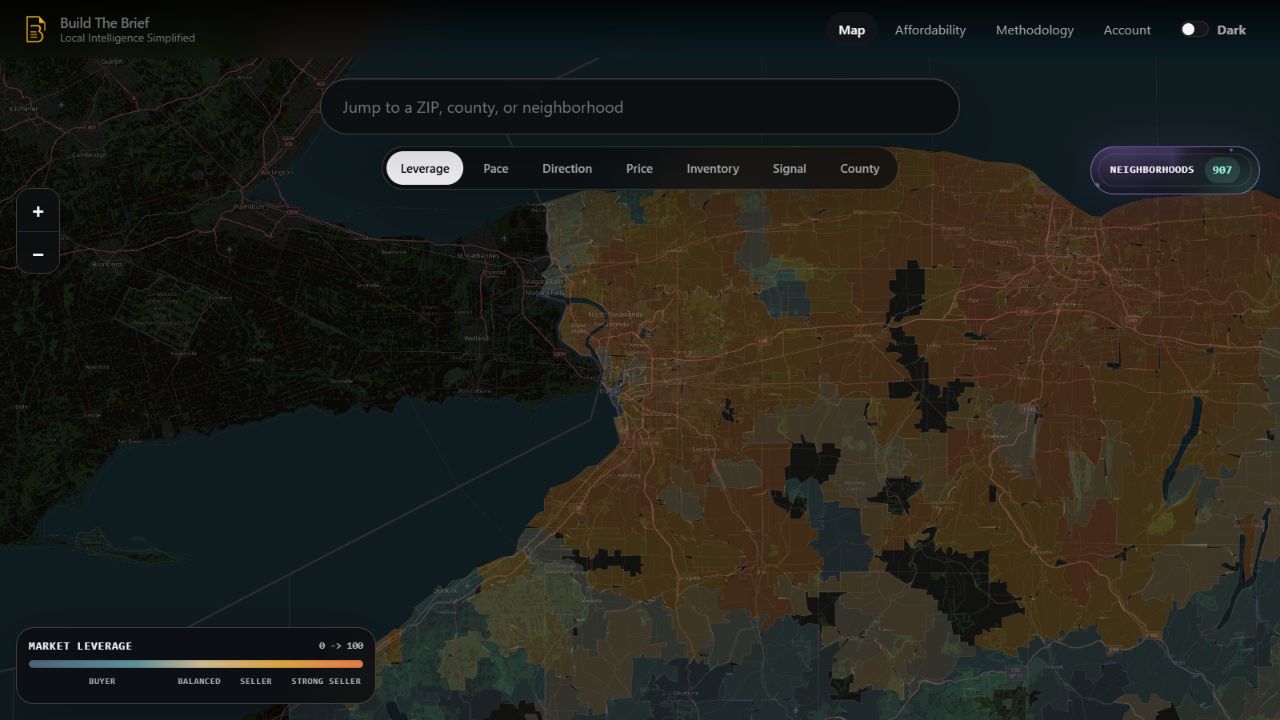Open the Map page
Image resolution: width=1280 pixels, height=720 pixels.
coord(852,30)
